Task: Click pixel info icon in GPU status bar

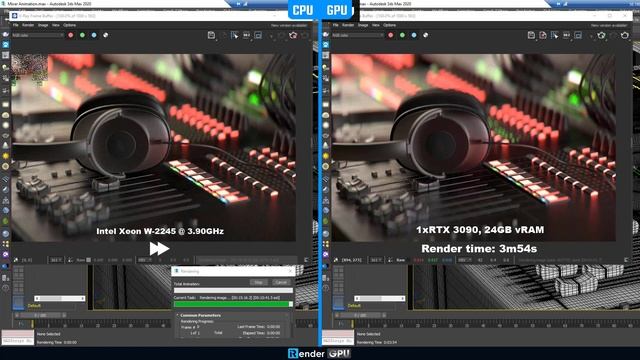Action: coord(336,260)
